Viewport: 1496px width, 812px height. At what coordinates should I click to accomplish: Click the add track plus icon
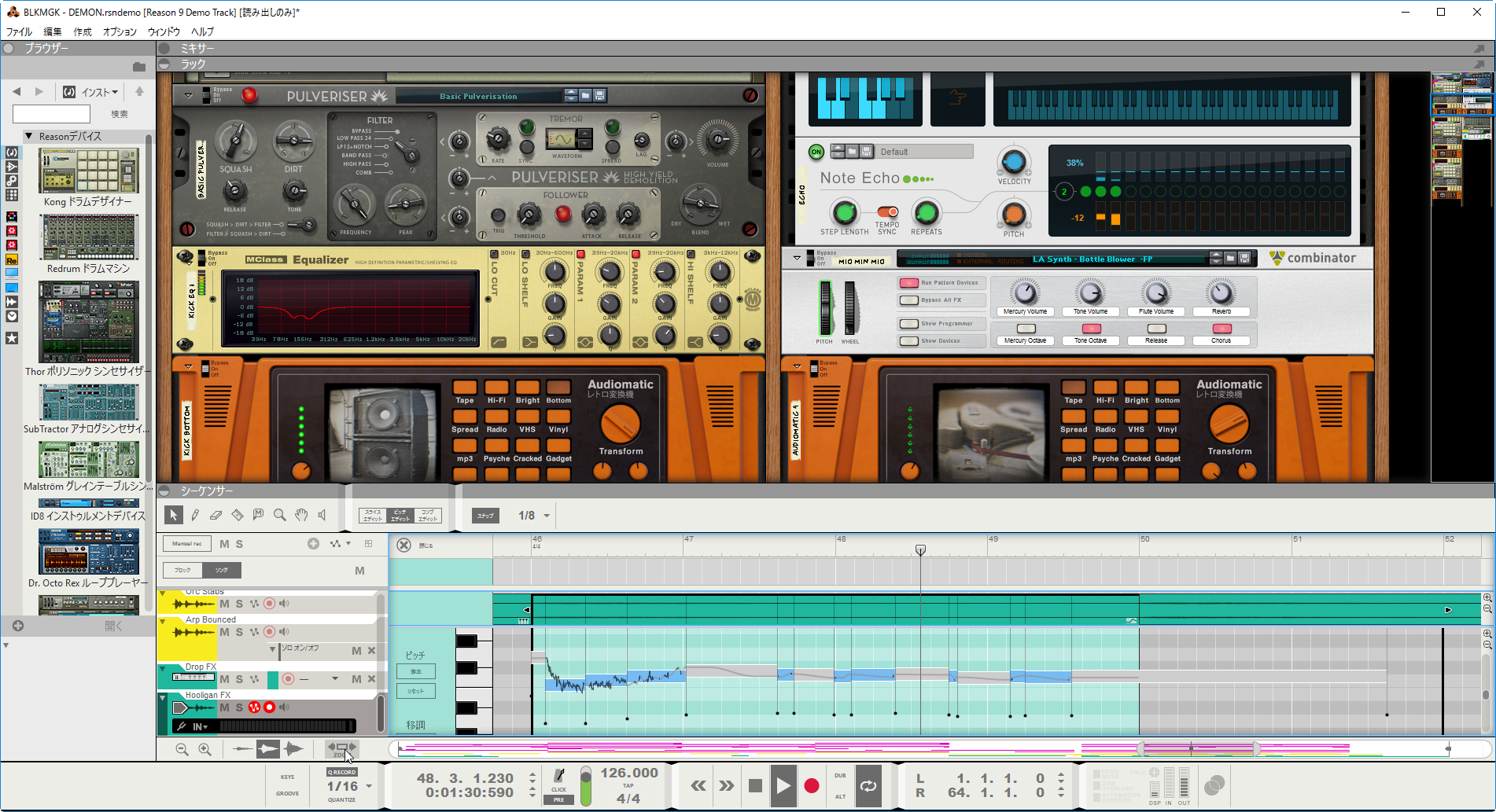(x=313, y=544)
